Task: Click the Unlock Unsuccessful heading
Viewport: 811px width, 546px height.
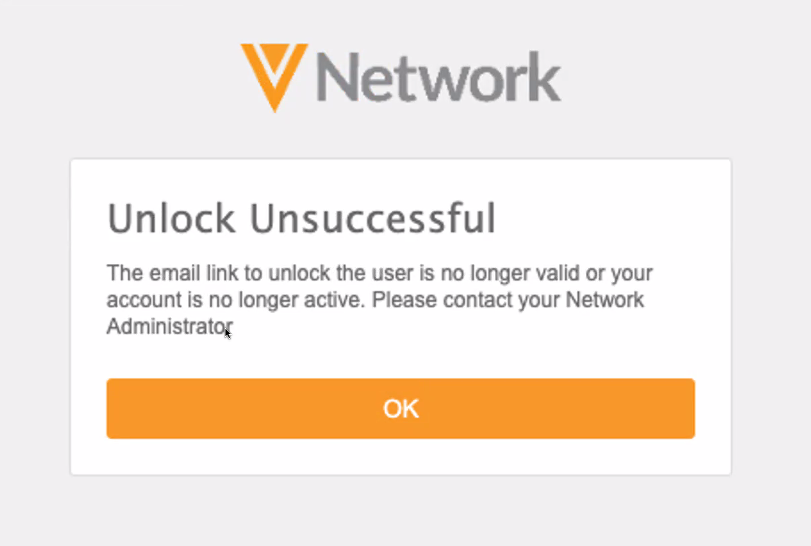Action: click(x=301, y=219)
